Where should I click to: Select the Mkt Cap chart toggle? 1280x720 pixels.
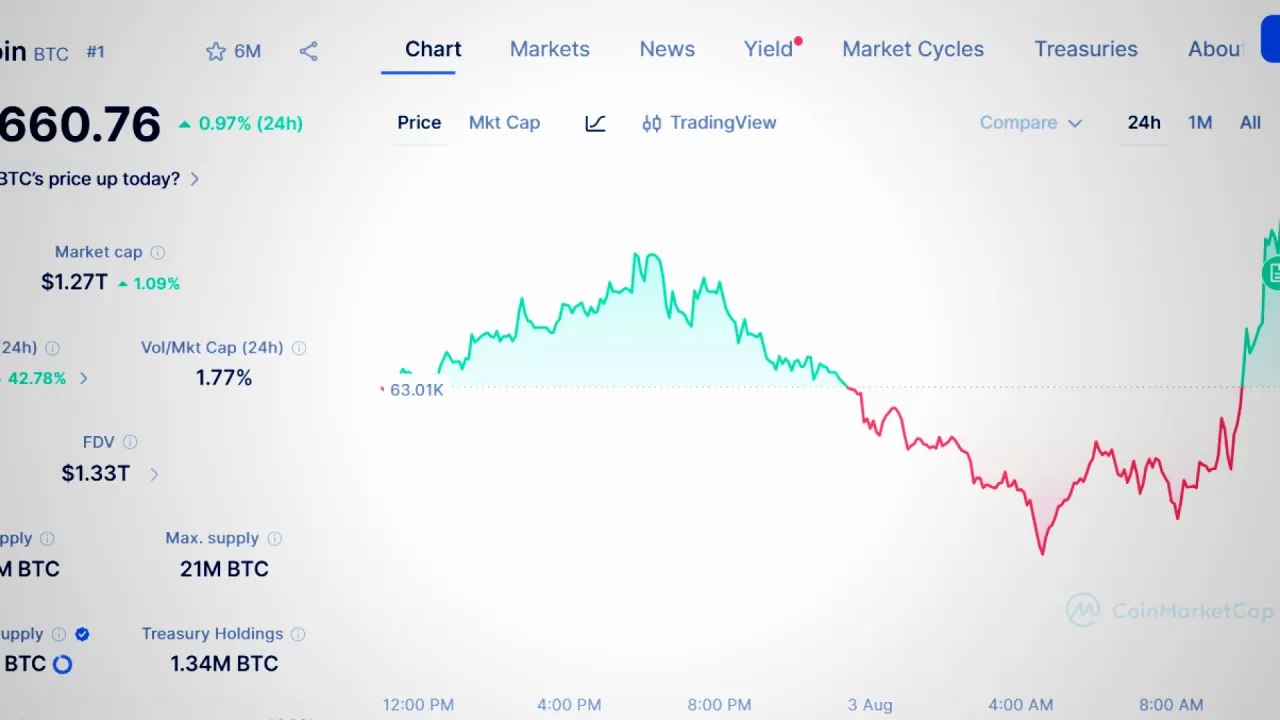pyautogui.click(x=504, y=123)
